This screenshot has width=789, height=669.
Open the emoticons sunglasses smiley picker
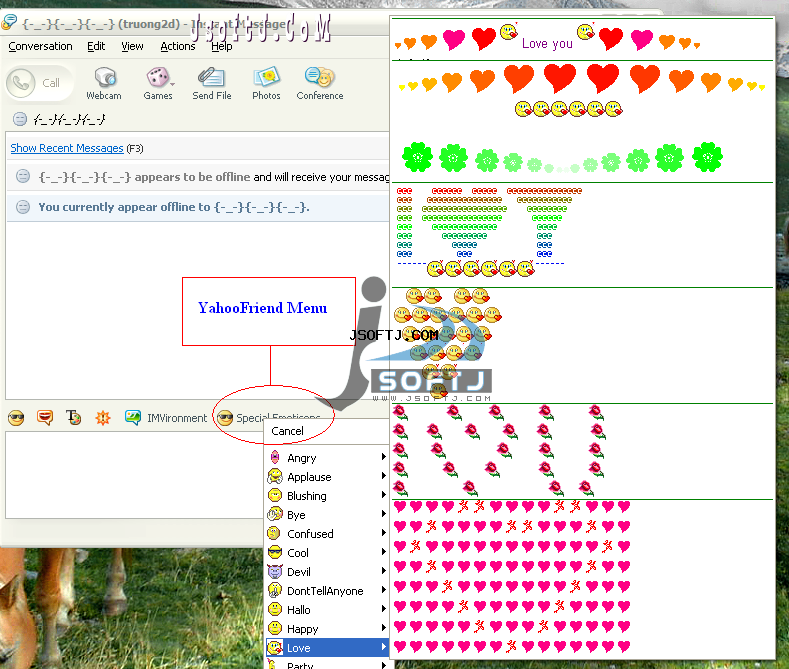pos(16,417)
